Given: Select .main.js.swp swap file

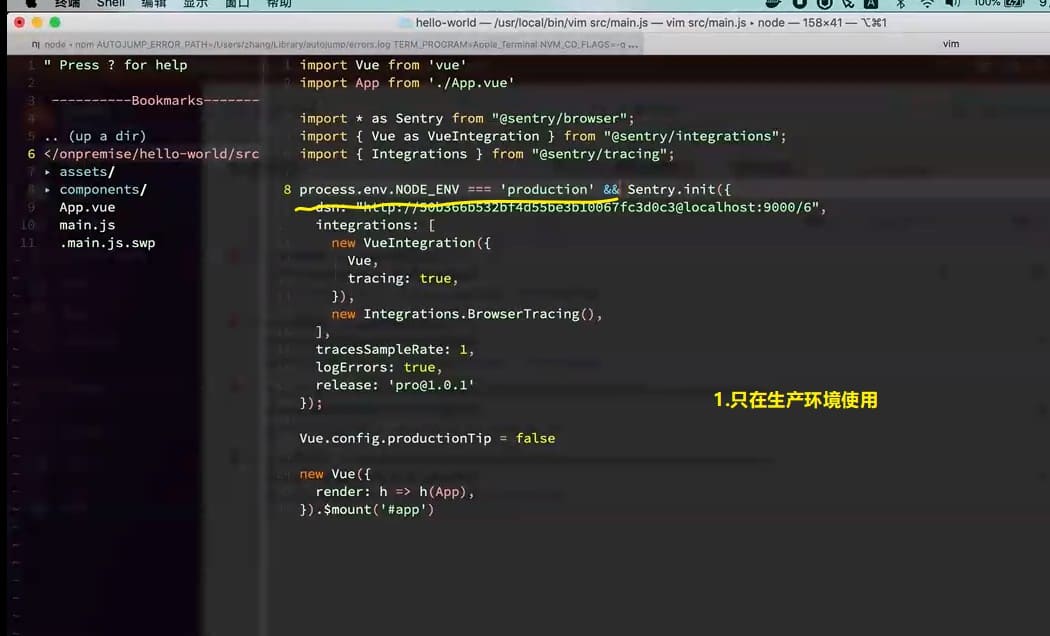Looking at the screenshot, I should 107,244.
